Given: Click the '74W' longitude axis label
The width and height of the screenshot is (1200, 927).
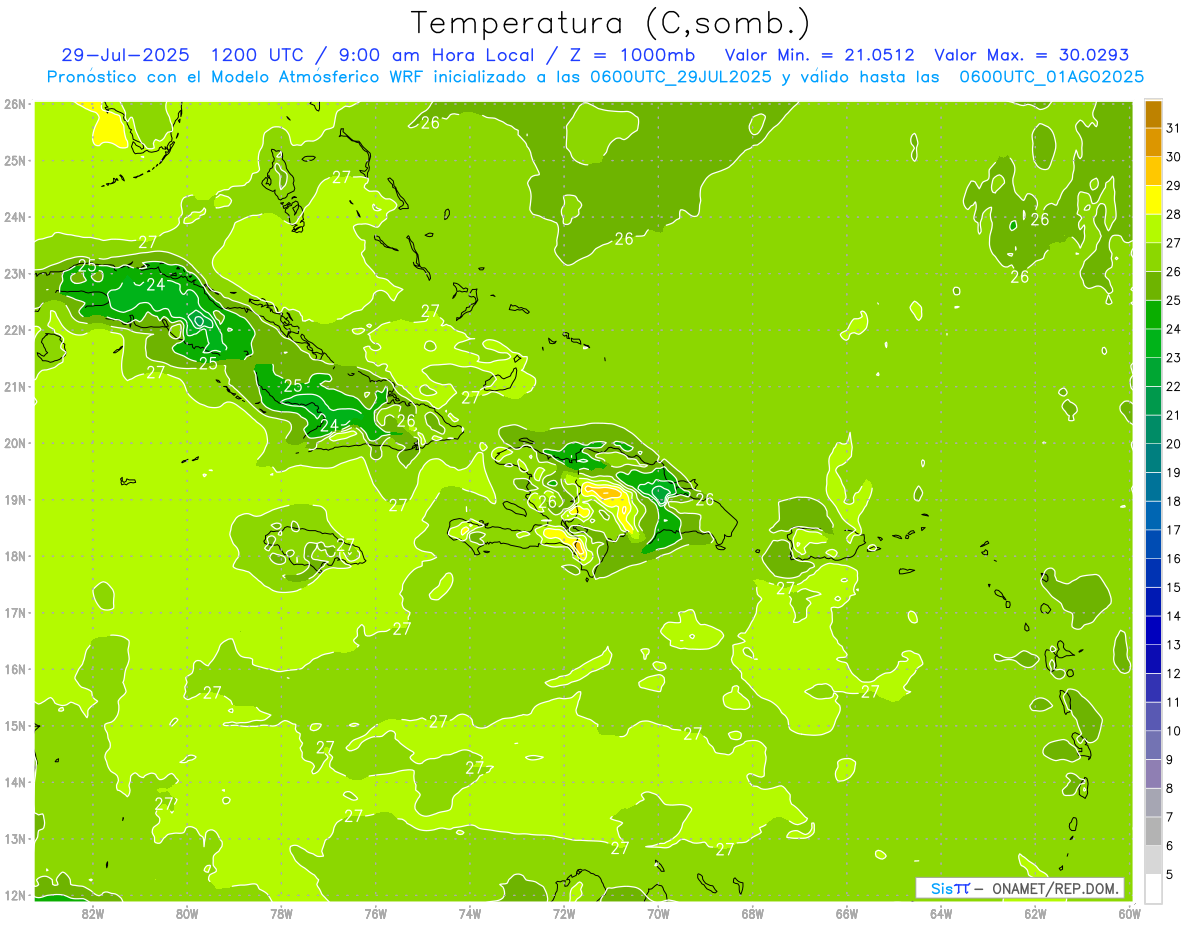Looking at the screenshot, I should point(470,913).
